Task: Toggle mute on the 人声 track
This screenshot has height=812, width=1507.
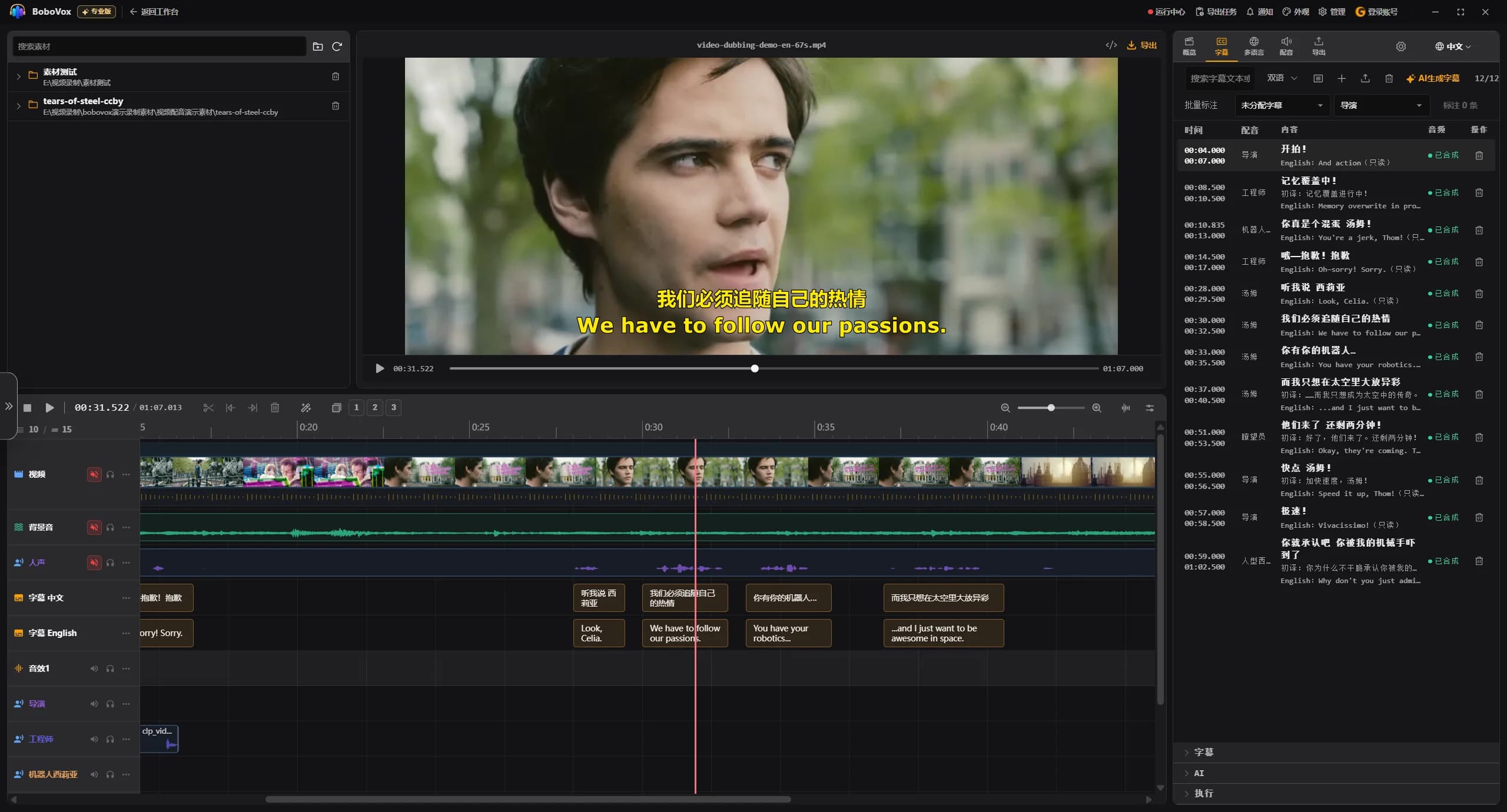Action: coord(94,563)
